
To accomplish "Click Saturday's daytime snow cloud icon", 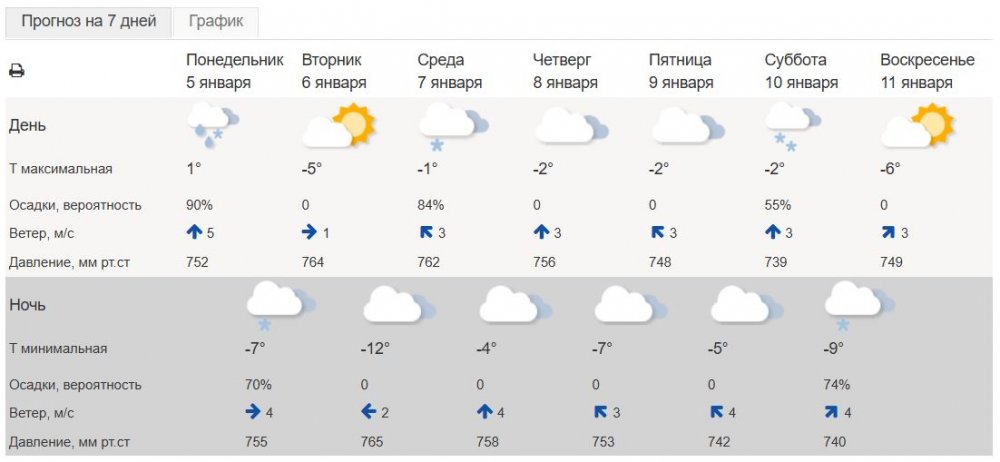I will coord(791,126).
